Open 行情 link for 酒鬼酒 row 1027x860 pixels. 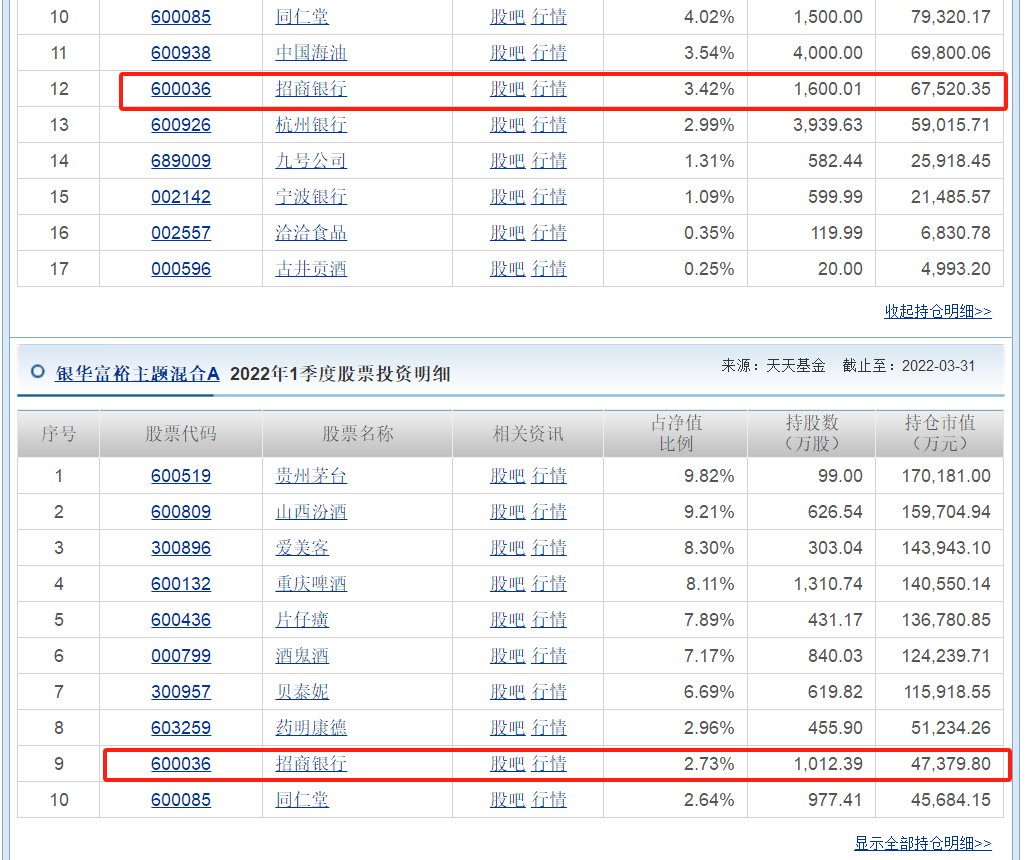(549, 656)
